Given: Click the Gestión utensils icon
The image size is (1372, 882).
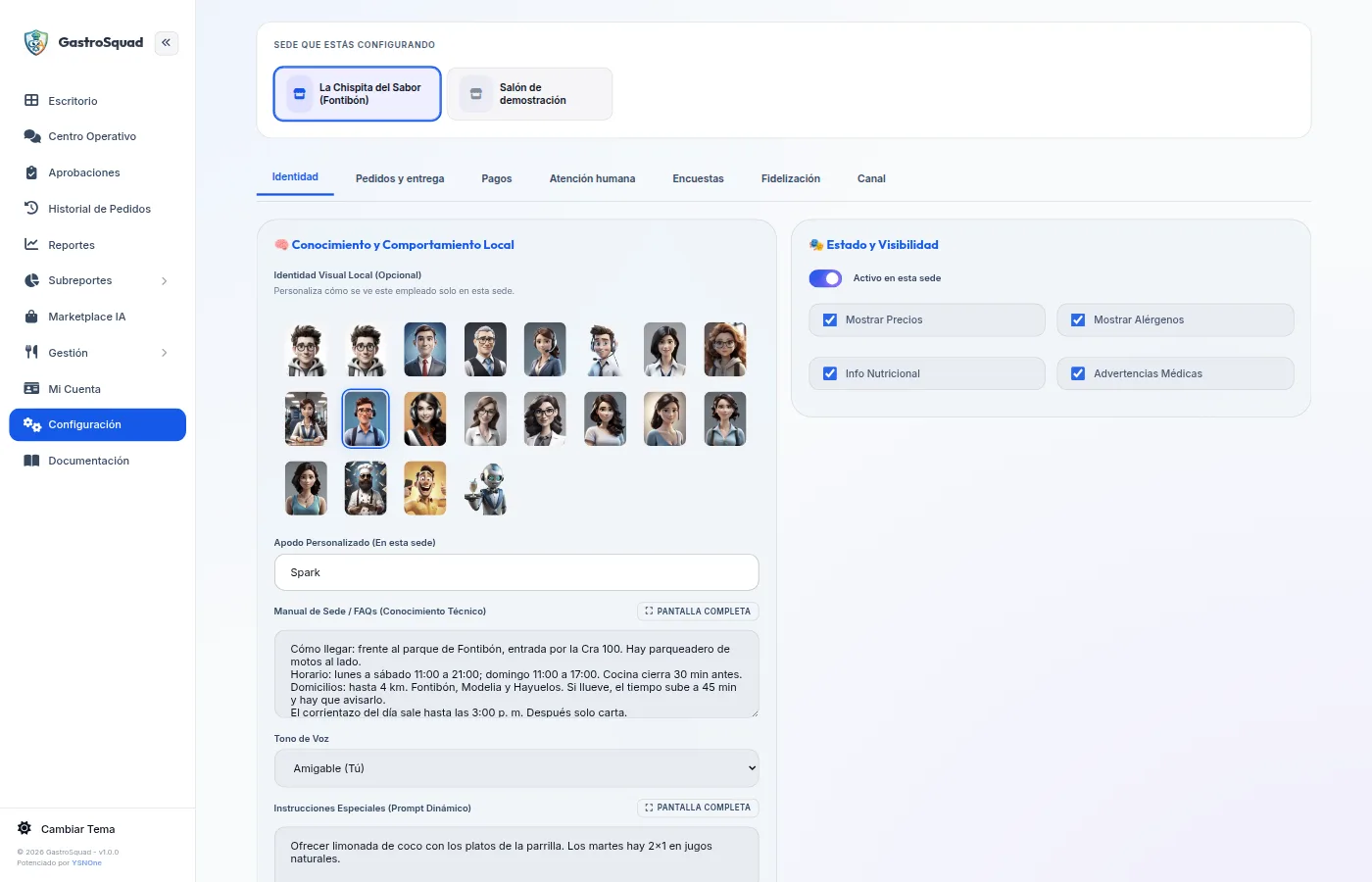Looking at the screenshot, I should pyautogui.click(x=31, y=353).
